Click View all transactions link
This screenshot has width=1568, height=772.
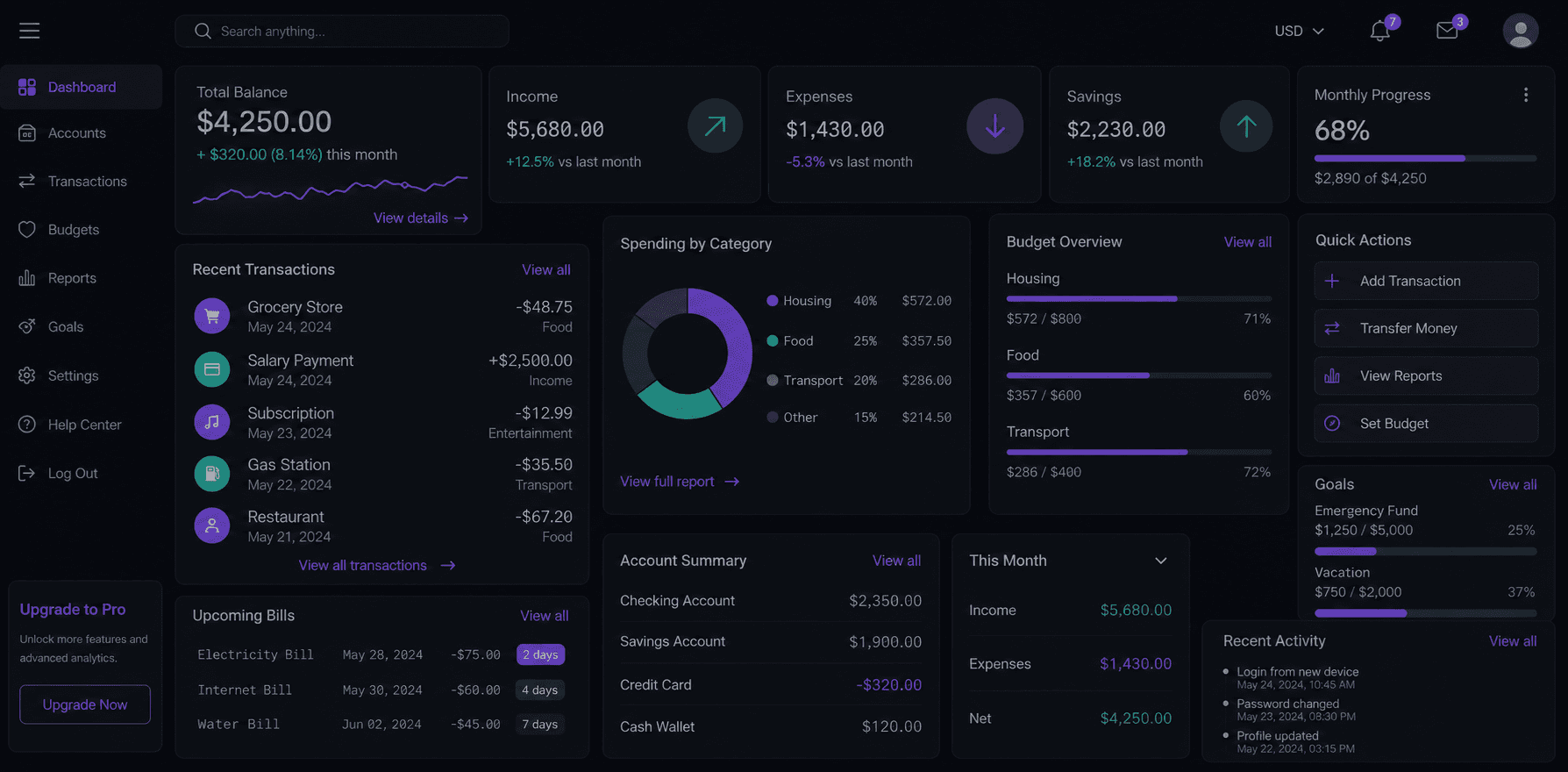point(377,566)
